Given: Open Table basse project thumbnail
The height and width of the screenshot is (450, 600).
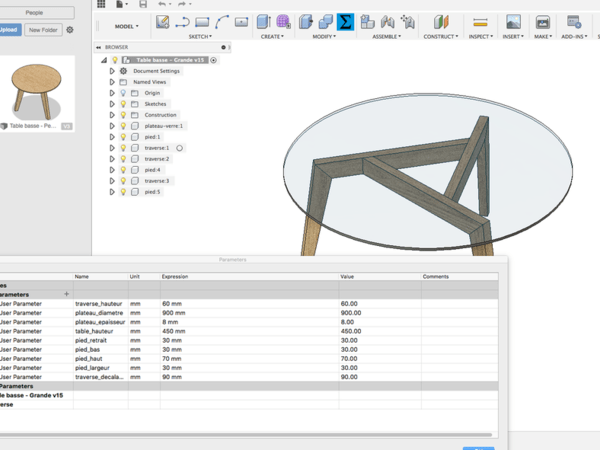Looking at the screenshot, I should (37, 94).
